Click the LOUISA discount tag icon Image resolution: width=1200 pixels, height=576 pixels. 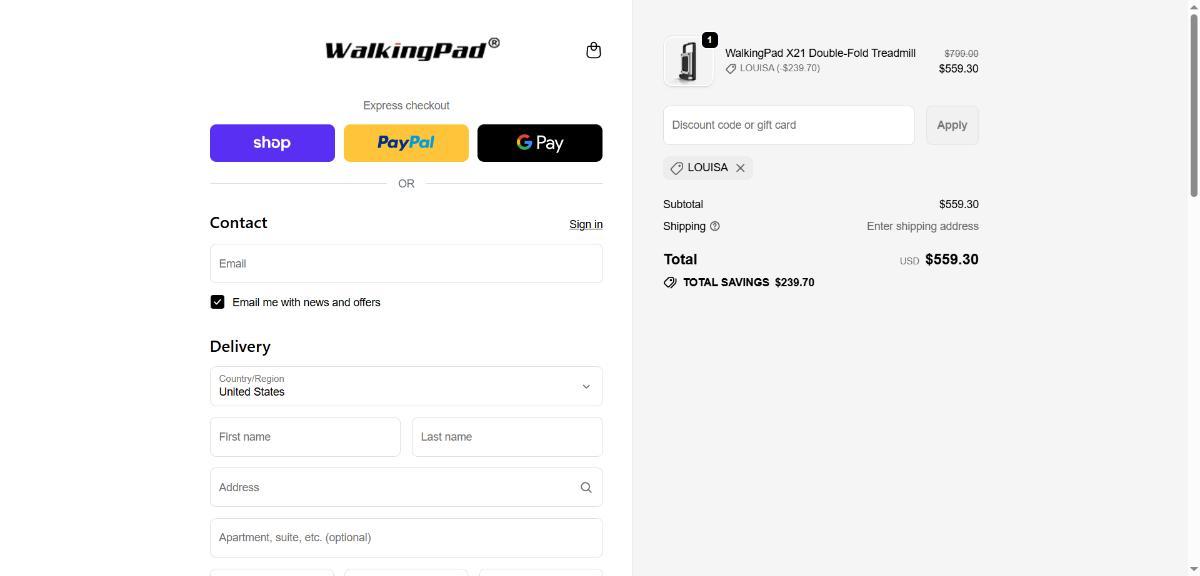pyautogui.click(x=677, y=168)
